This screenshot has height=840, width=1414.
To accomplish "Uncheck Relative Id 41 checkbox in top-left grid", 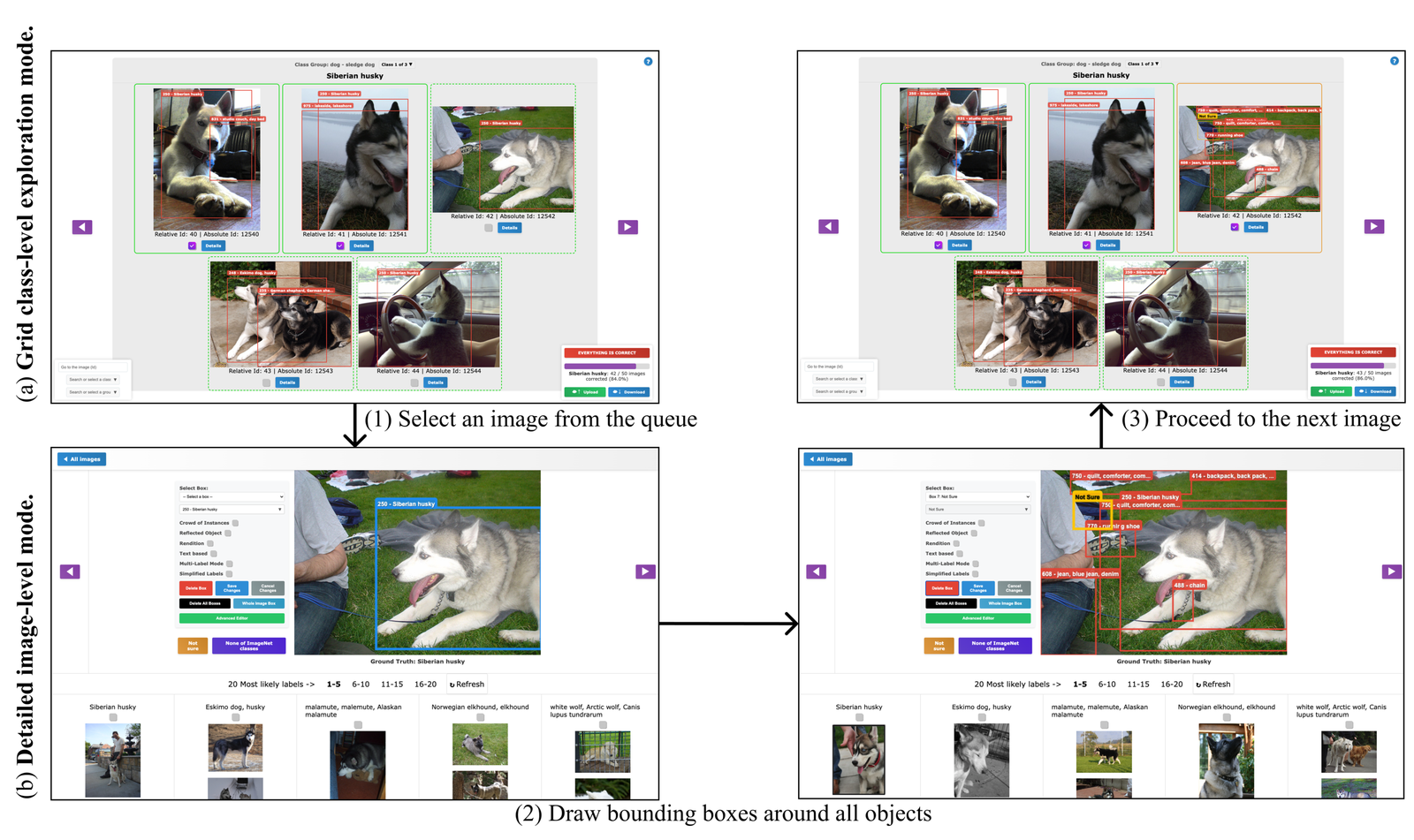I will [x=340, y=246].
